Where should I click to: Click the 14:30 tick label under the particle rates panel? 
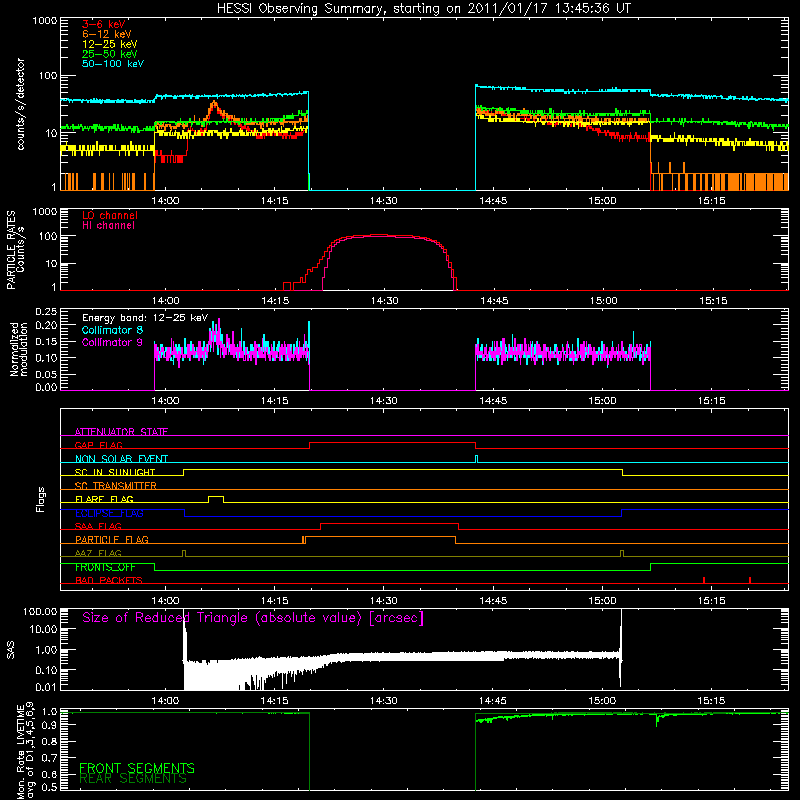click(x=384, y=301)
